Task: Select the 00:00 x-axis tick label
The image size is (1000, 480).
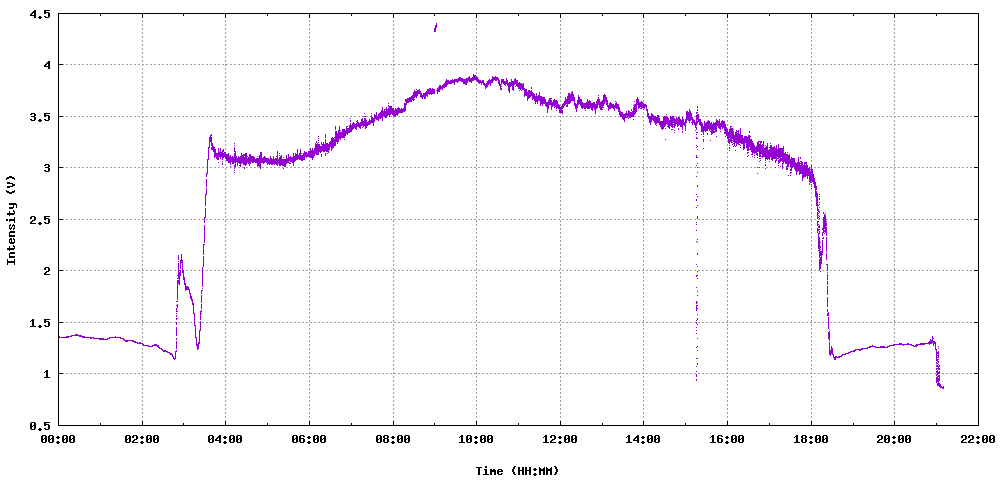Action: 59,439
